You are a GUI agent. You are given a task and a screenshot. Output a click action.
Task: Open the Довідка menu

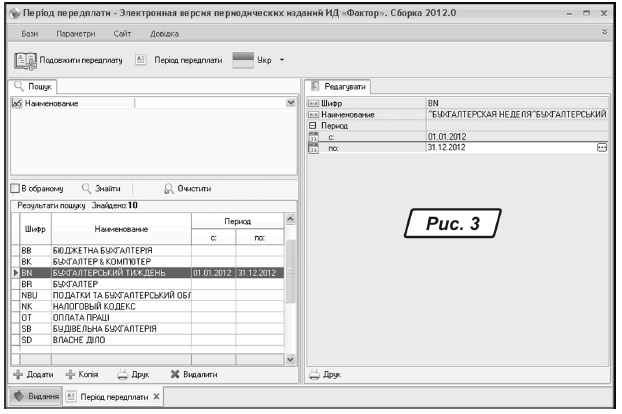click(162, 33)
